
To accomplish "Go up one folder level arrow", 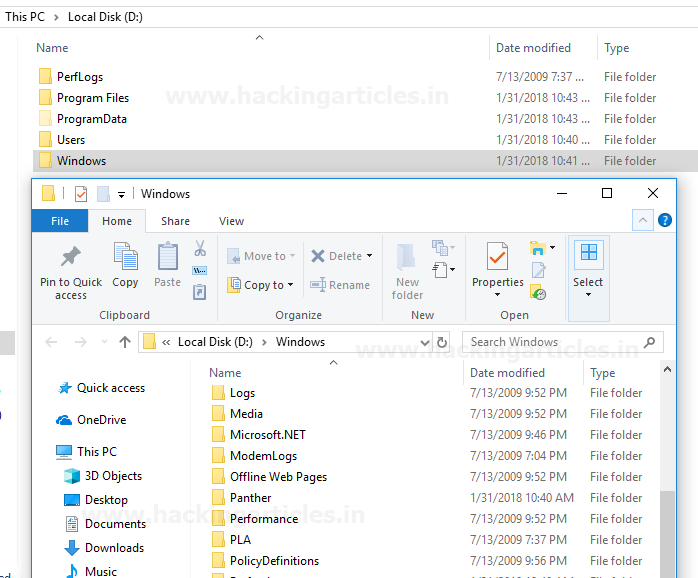I will 125,342.
